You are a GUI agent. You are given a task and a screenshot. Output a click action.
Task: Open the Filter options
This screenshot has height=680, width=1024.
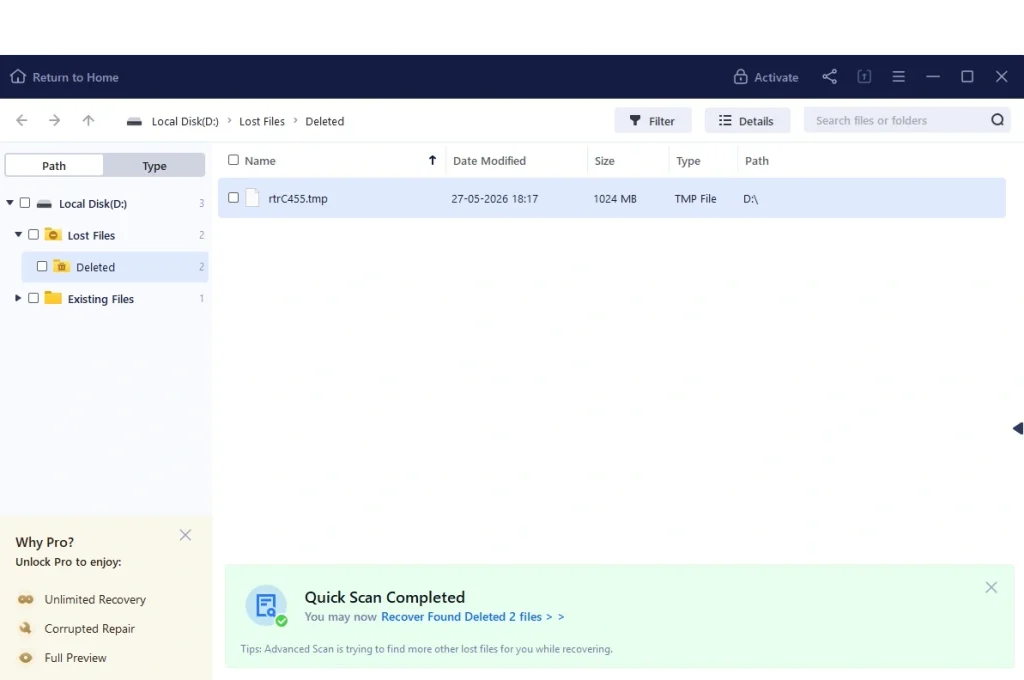(x=652, y=120)
